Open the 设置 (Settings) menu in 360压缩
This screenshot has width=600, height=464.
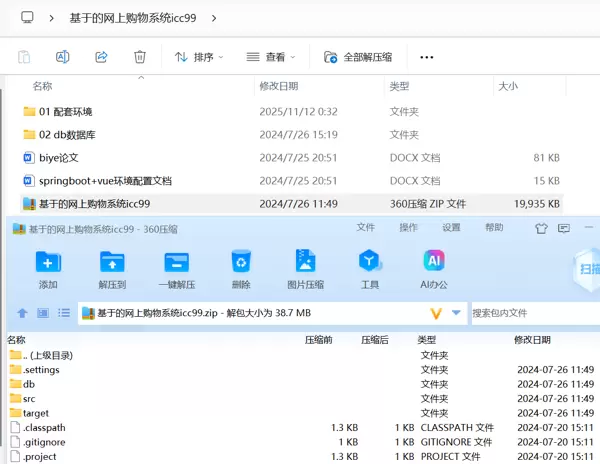click(452, 228)
